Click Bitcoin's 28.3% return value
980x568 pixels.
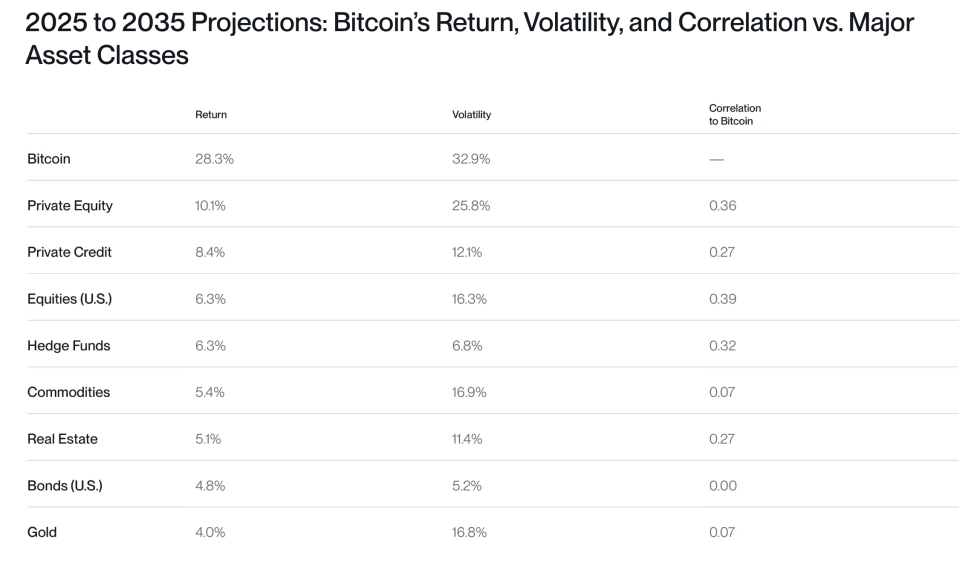214,159
